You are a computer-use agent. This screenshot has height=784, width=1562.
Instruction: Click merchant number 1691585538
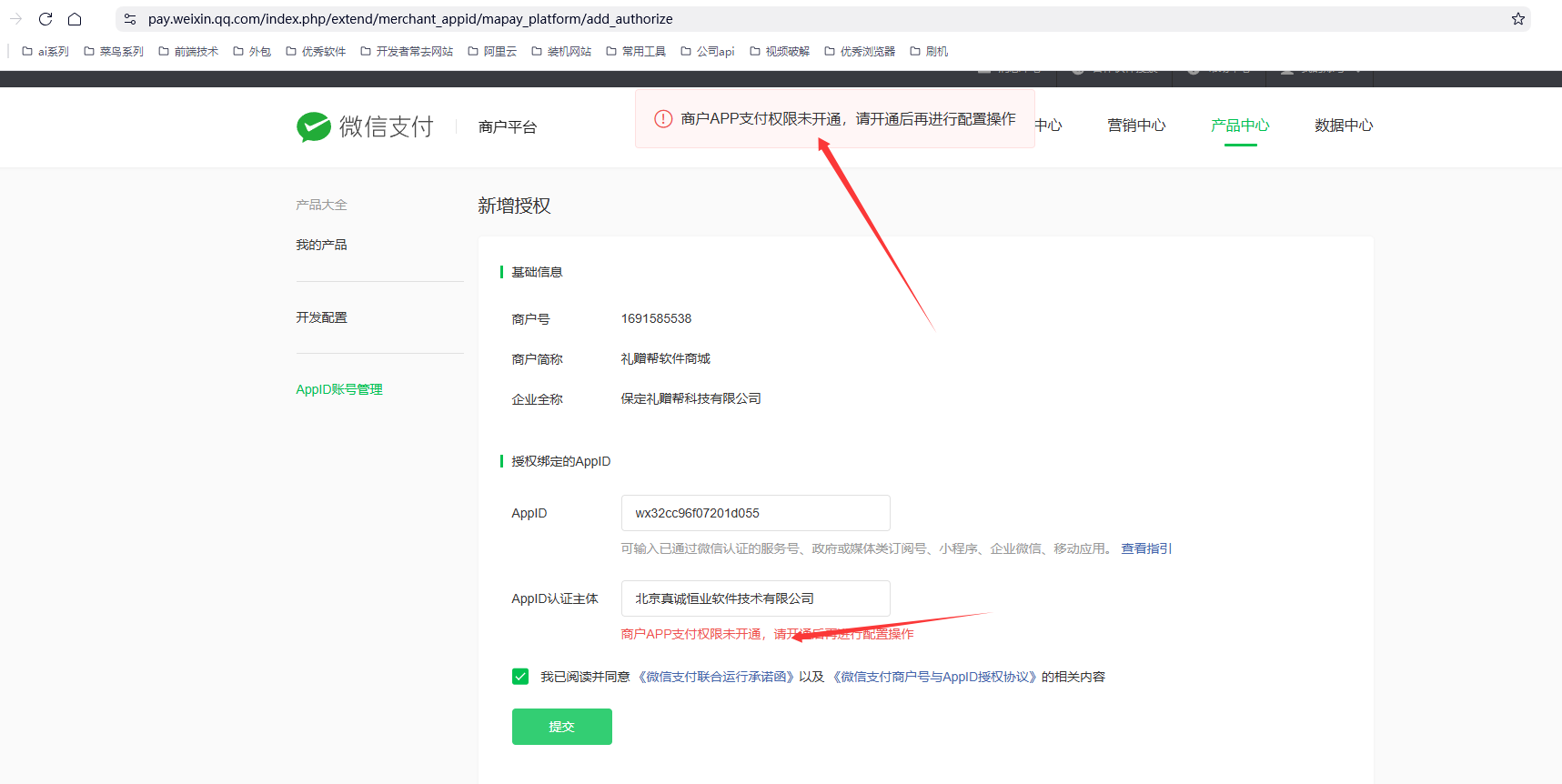click(656, 318)
